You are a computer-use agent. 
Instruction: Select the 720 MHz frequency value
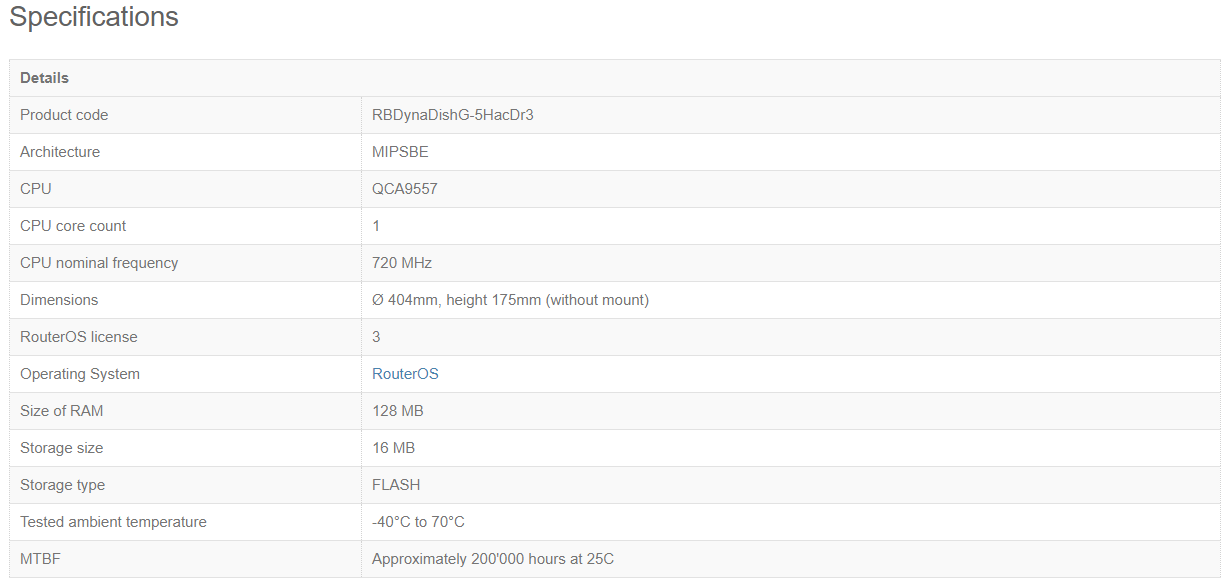point(402,263)
